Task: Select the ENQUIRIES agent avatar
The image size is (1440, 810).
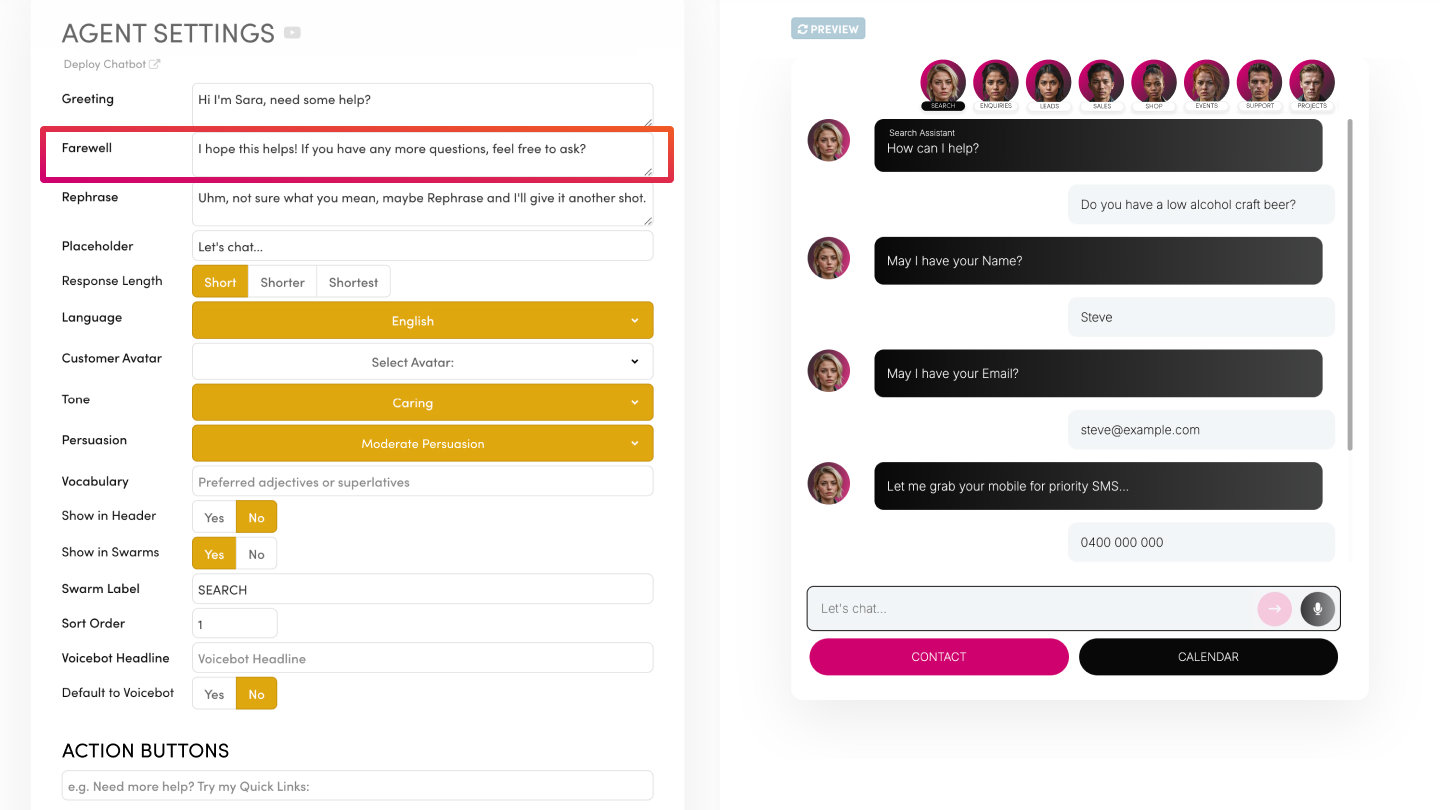Action: 995,82
